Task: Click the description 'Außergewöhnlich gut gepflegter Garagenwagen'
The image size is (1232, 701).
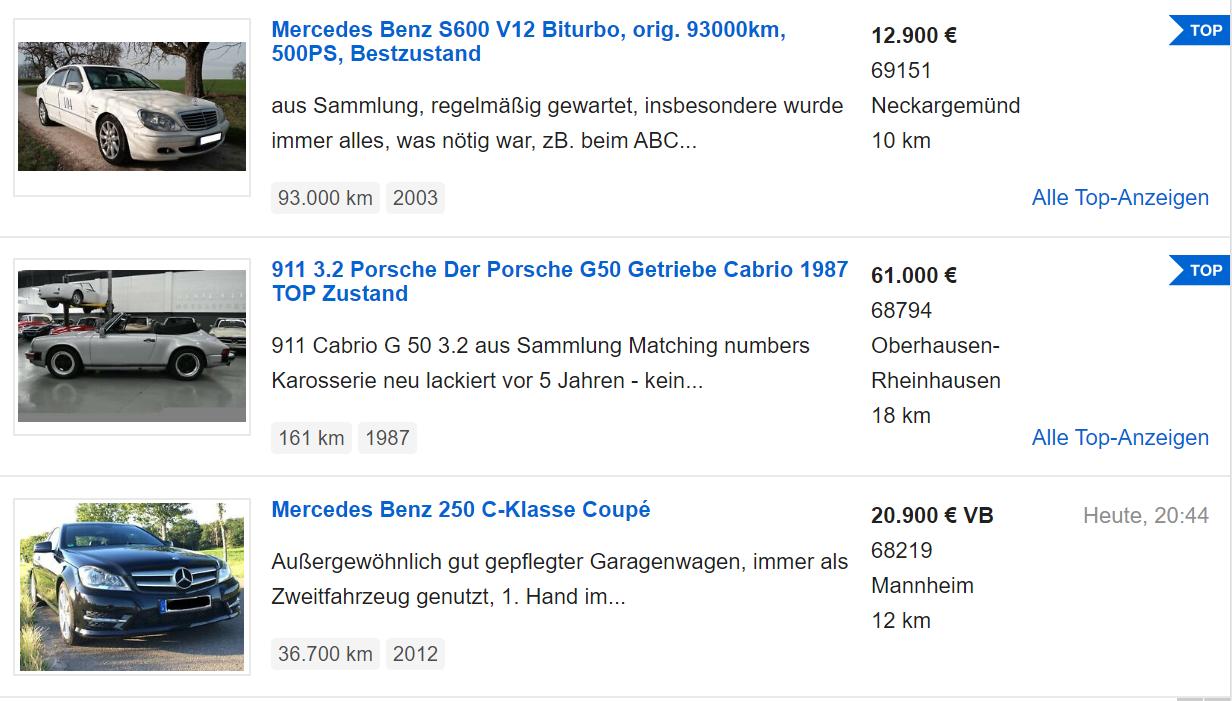Action: (x=559, y=579)
